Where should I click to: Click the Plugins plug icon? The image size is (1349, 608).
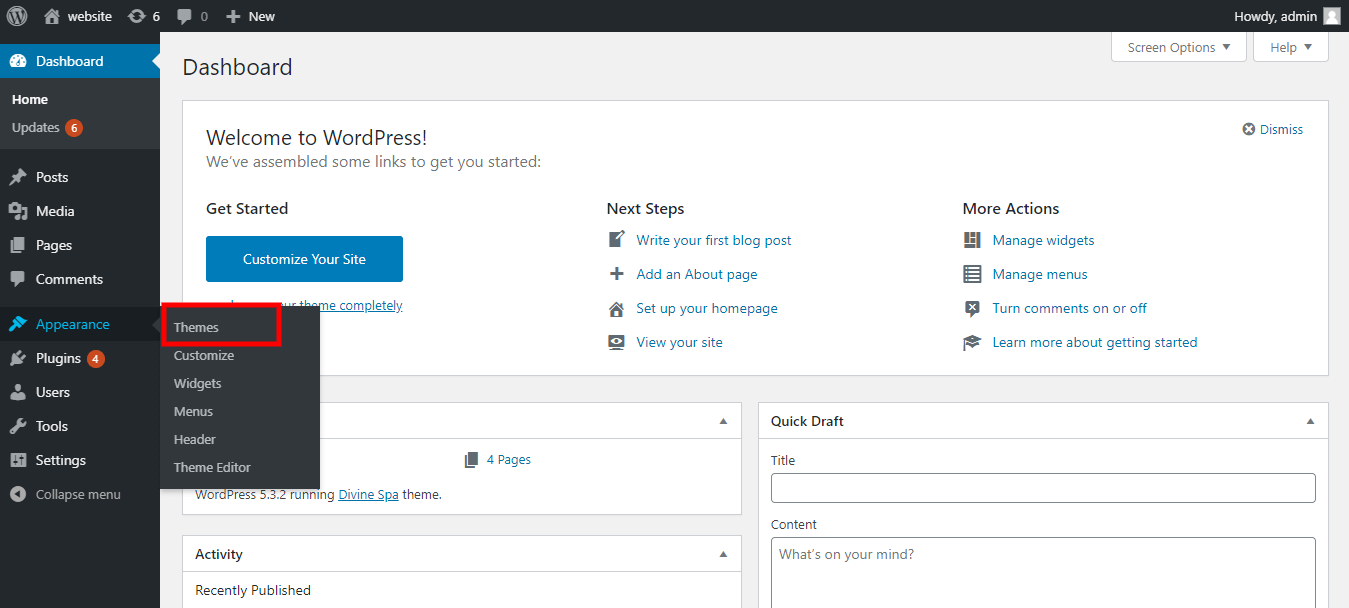18,358
